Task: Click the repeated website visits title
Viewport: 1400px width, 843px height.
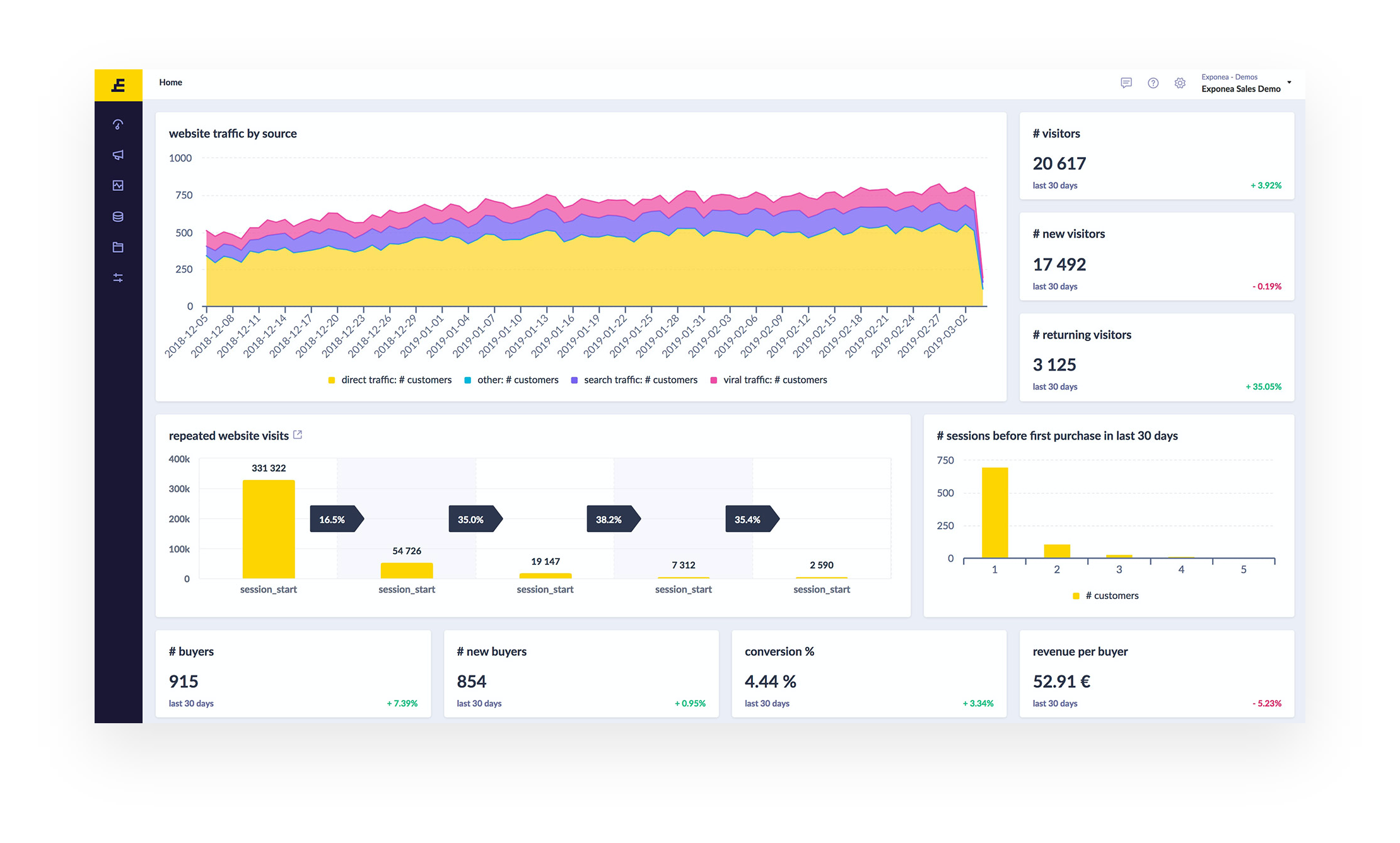Action: click(x=228, y=436)
